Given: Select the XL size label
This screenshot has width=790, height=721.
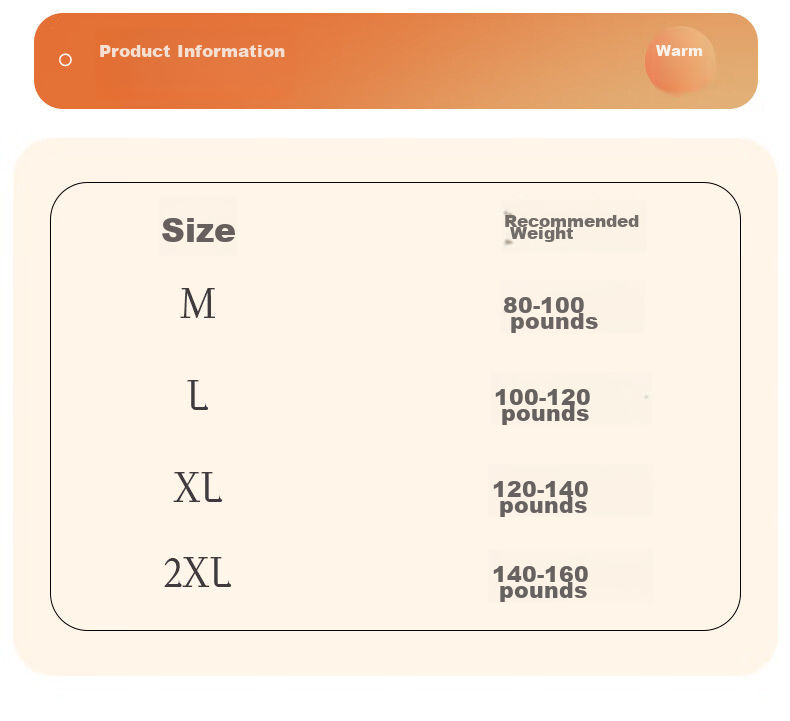Looking at the screenshot, I should tap(198, 488).
